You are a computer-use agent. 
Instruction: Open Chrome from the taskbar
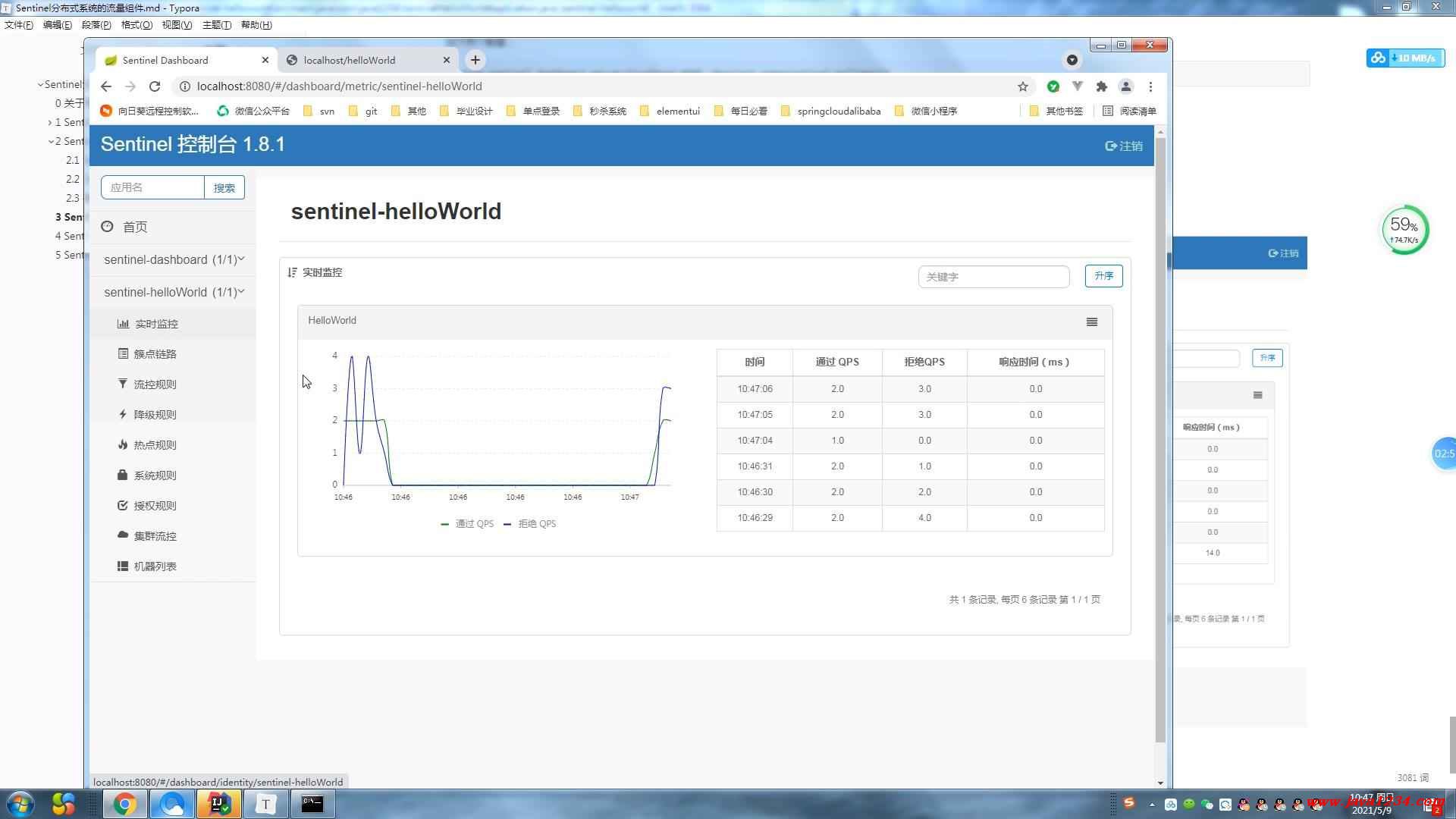(125, 804)
